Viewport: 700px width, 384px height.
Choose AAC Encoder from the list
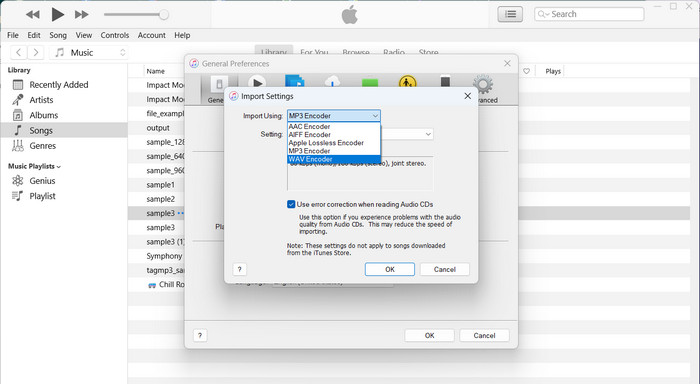click(x=333, y=126)
